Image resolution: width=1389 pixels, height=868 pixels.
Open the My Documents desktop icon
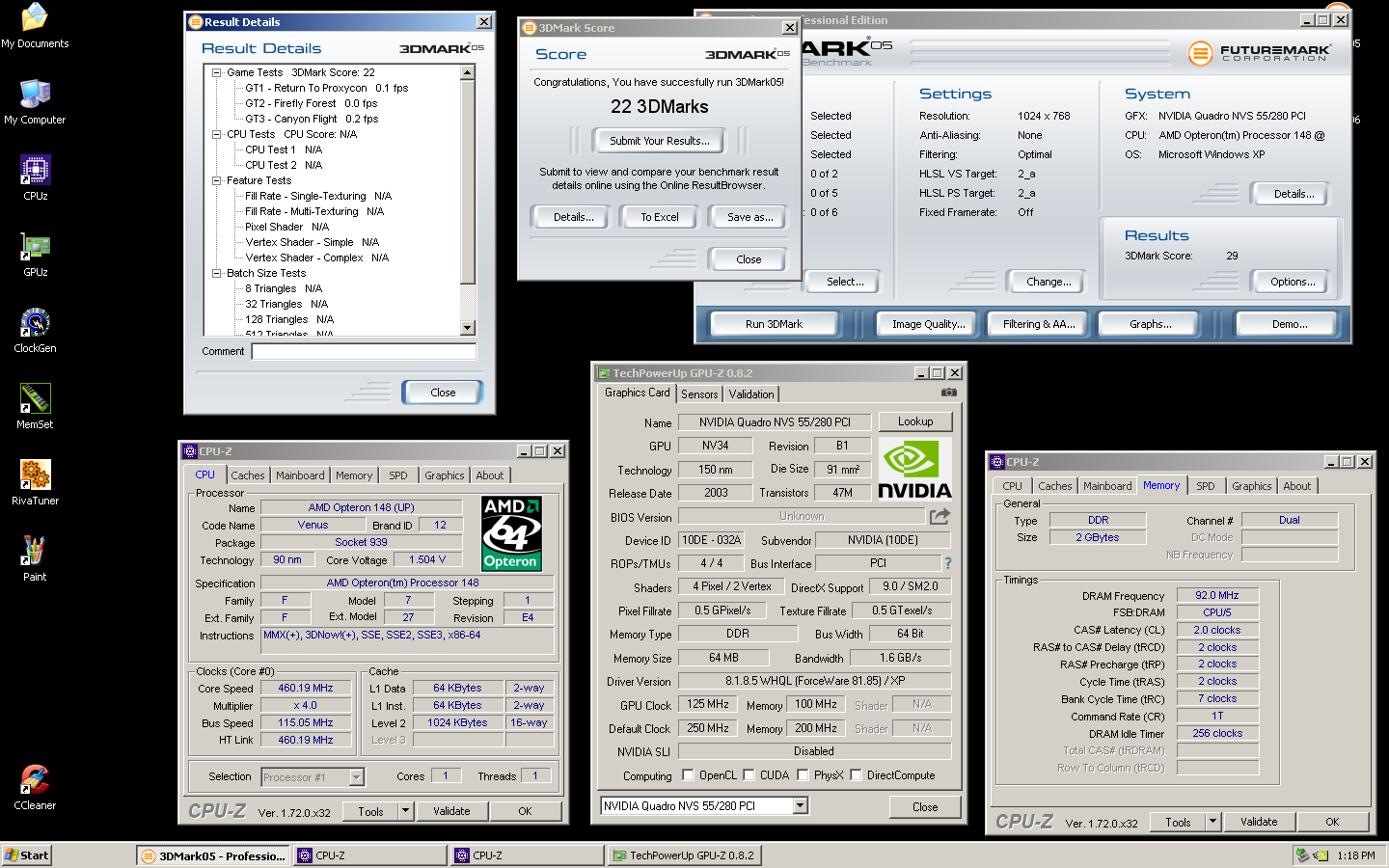pos(35,25)
